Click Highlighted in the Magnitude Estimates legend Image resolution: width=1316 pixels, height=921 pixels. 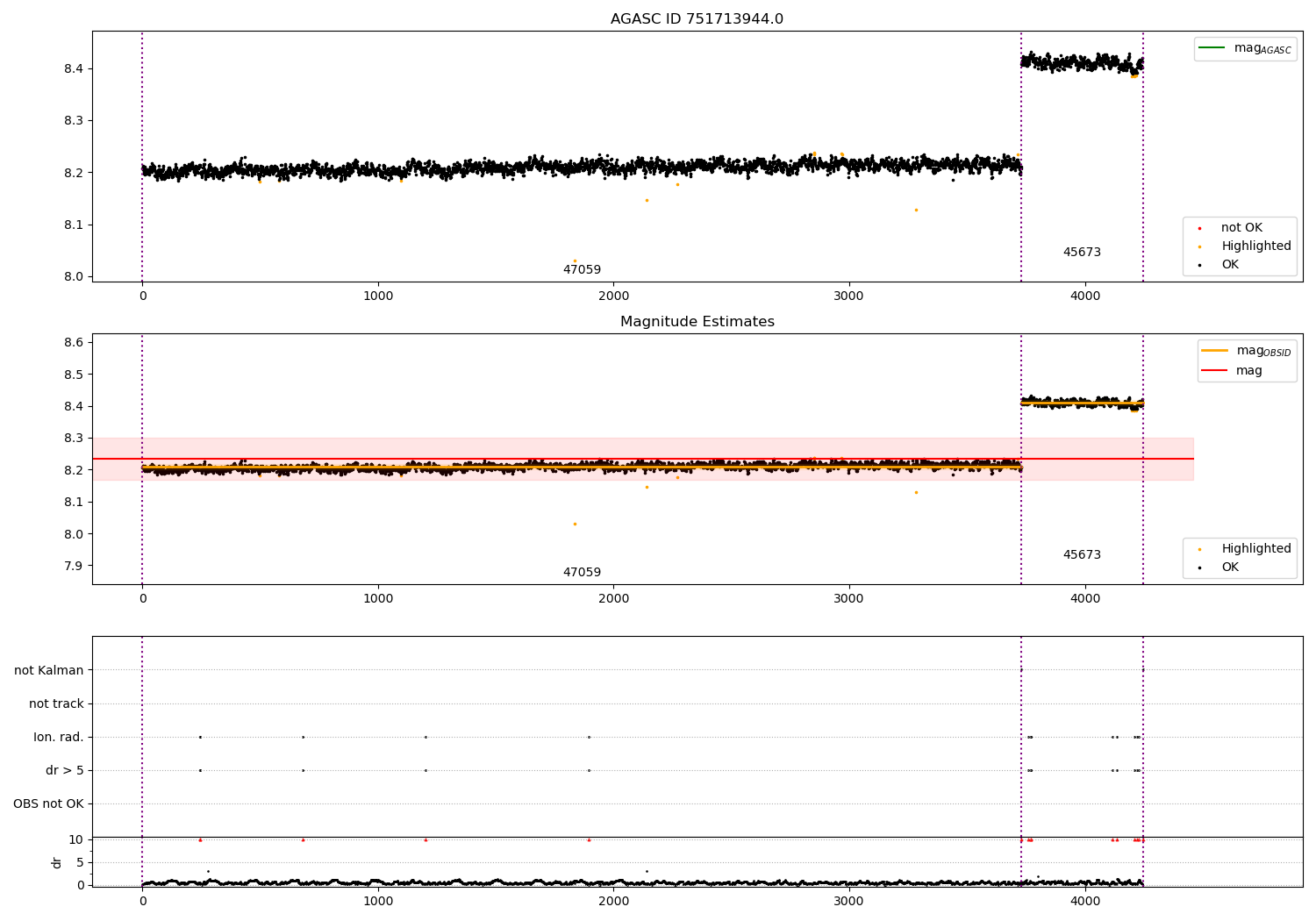pyautogui.click(x=1256, y=549)
